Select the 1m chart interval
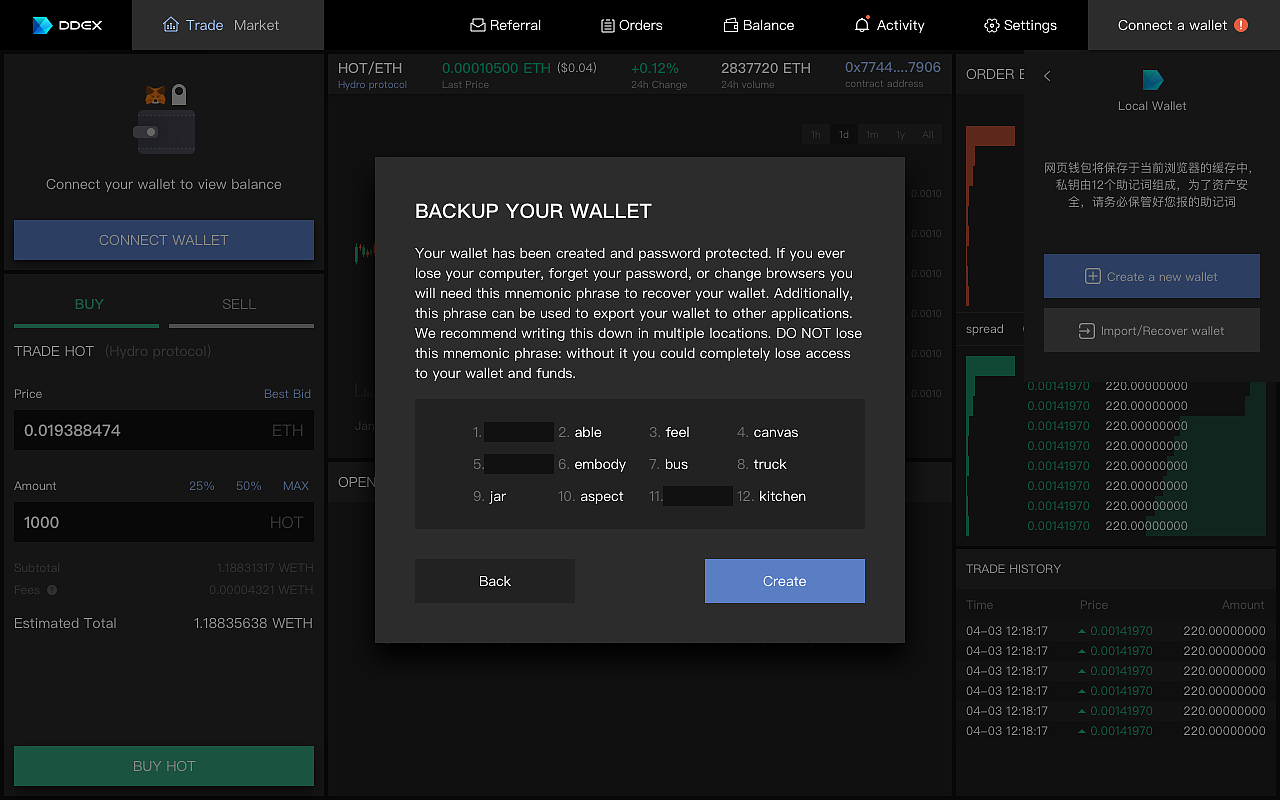Image resolution: width=1280 pixels, height=800 pixels. pos(872,135)
